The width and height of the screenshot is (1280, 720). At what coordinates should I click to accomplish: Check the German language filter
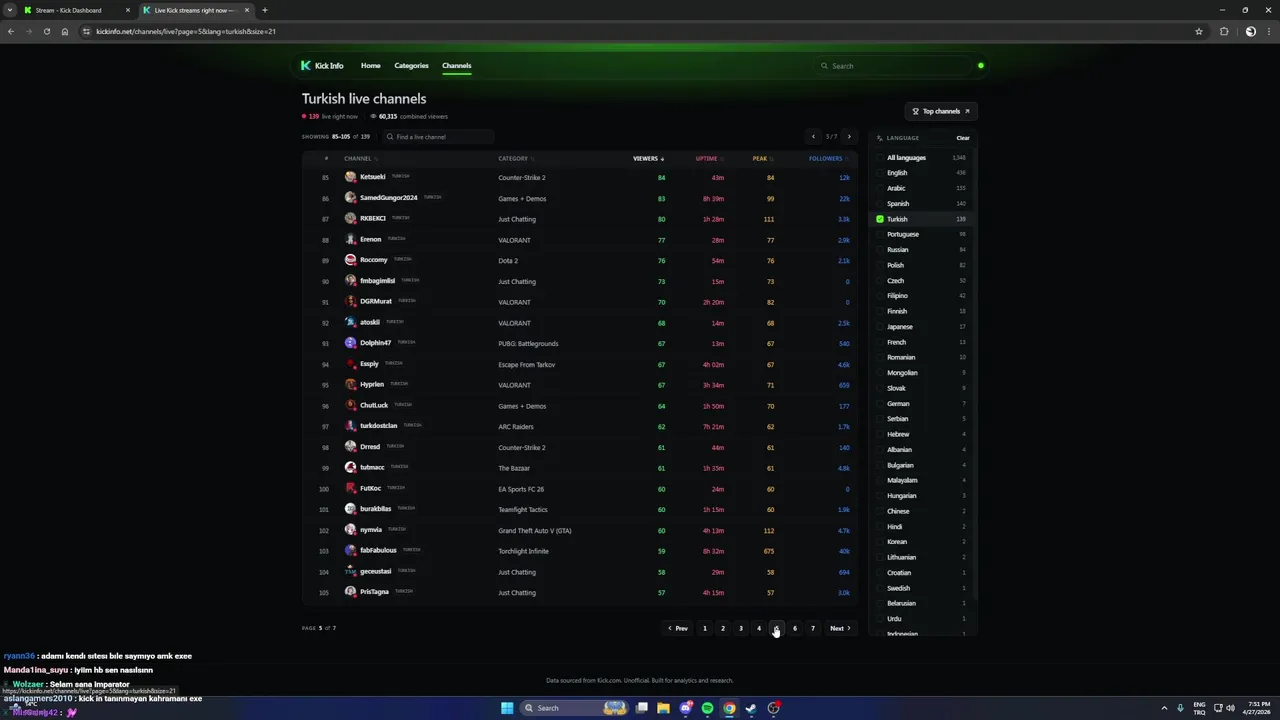[x=880, y=404]
